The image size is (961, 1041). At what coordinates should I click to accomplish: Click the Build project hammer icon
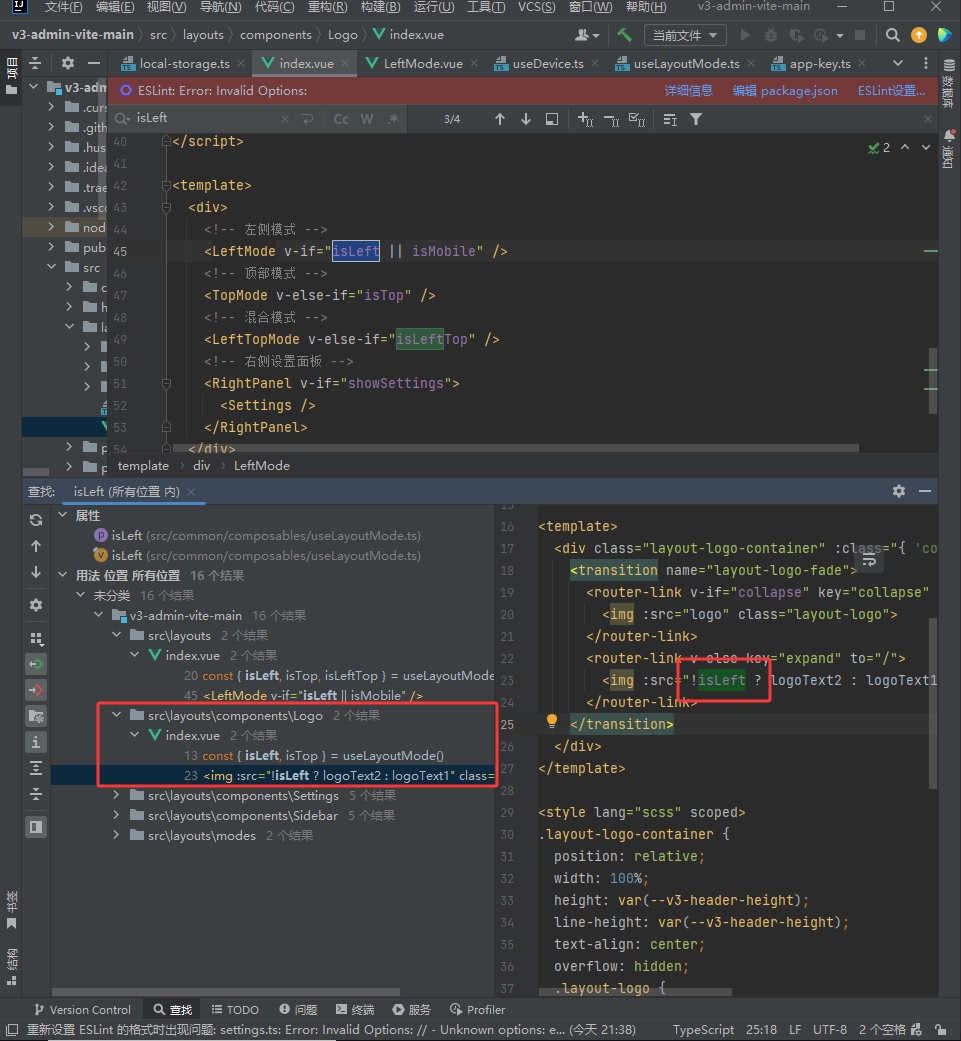click(x=624, y=35)
